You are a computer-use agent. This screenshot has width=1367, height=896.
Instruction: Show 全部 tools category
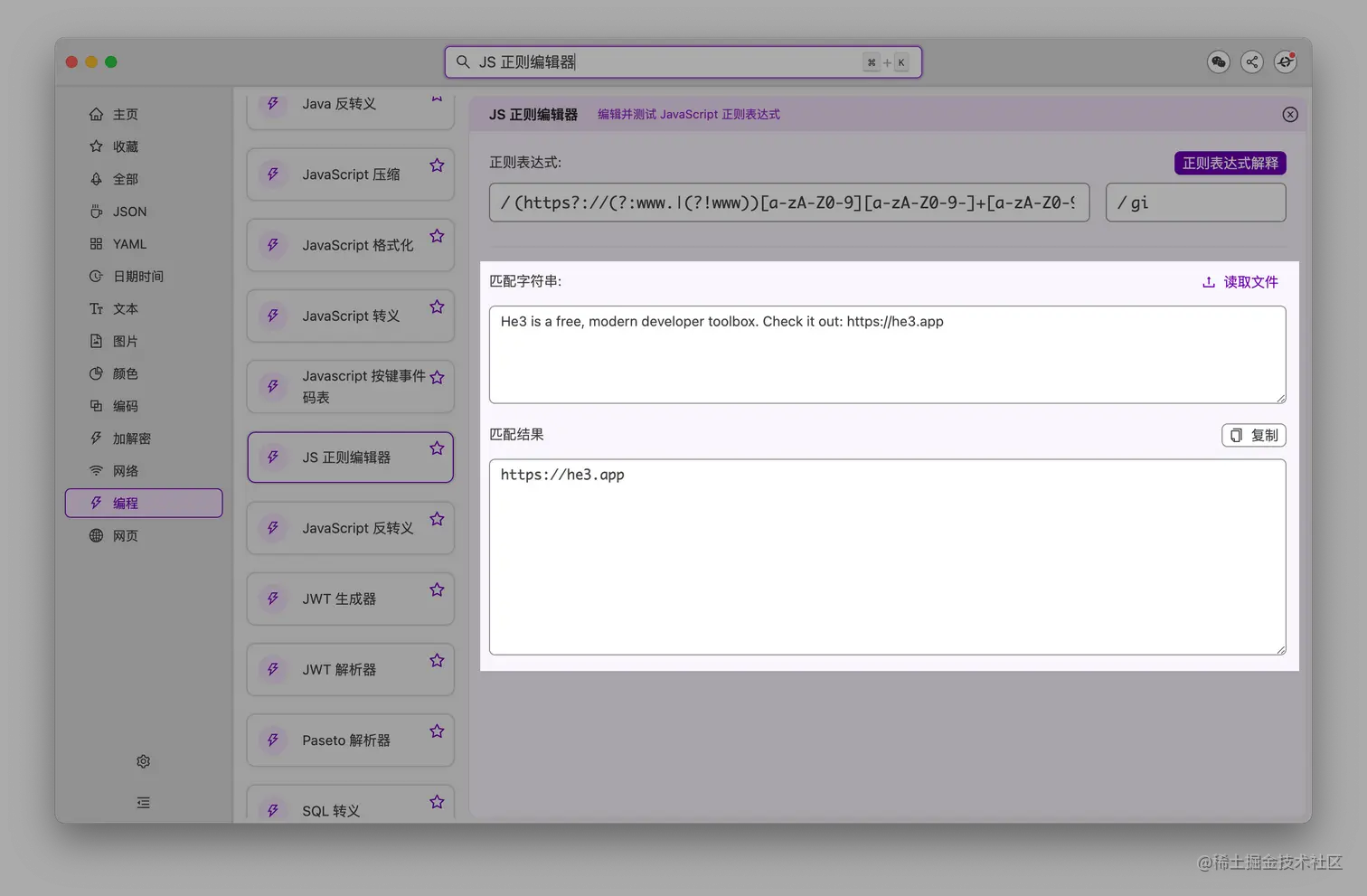tap(144, 179)
